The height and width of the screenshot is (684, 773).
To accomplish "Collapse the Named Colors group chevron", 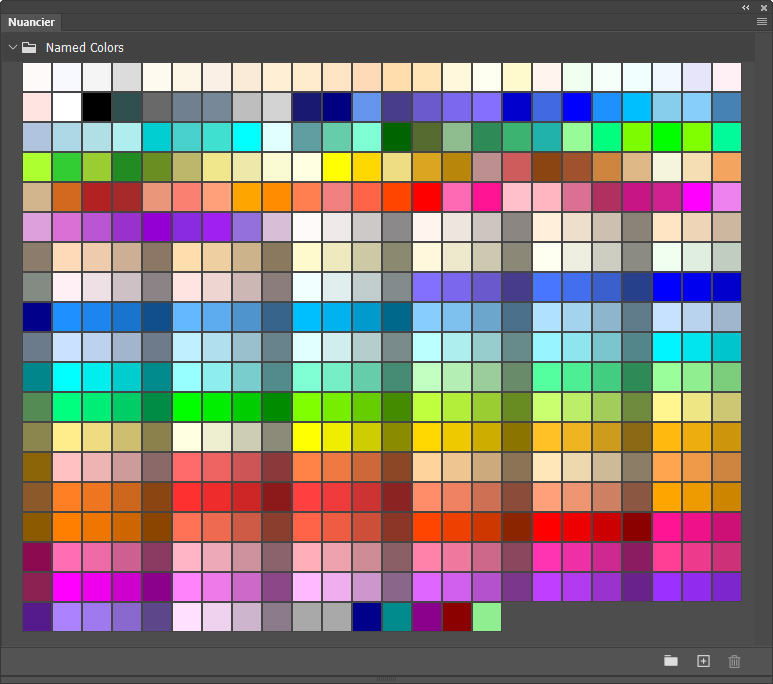I will [13, 47].
